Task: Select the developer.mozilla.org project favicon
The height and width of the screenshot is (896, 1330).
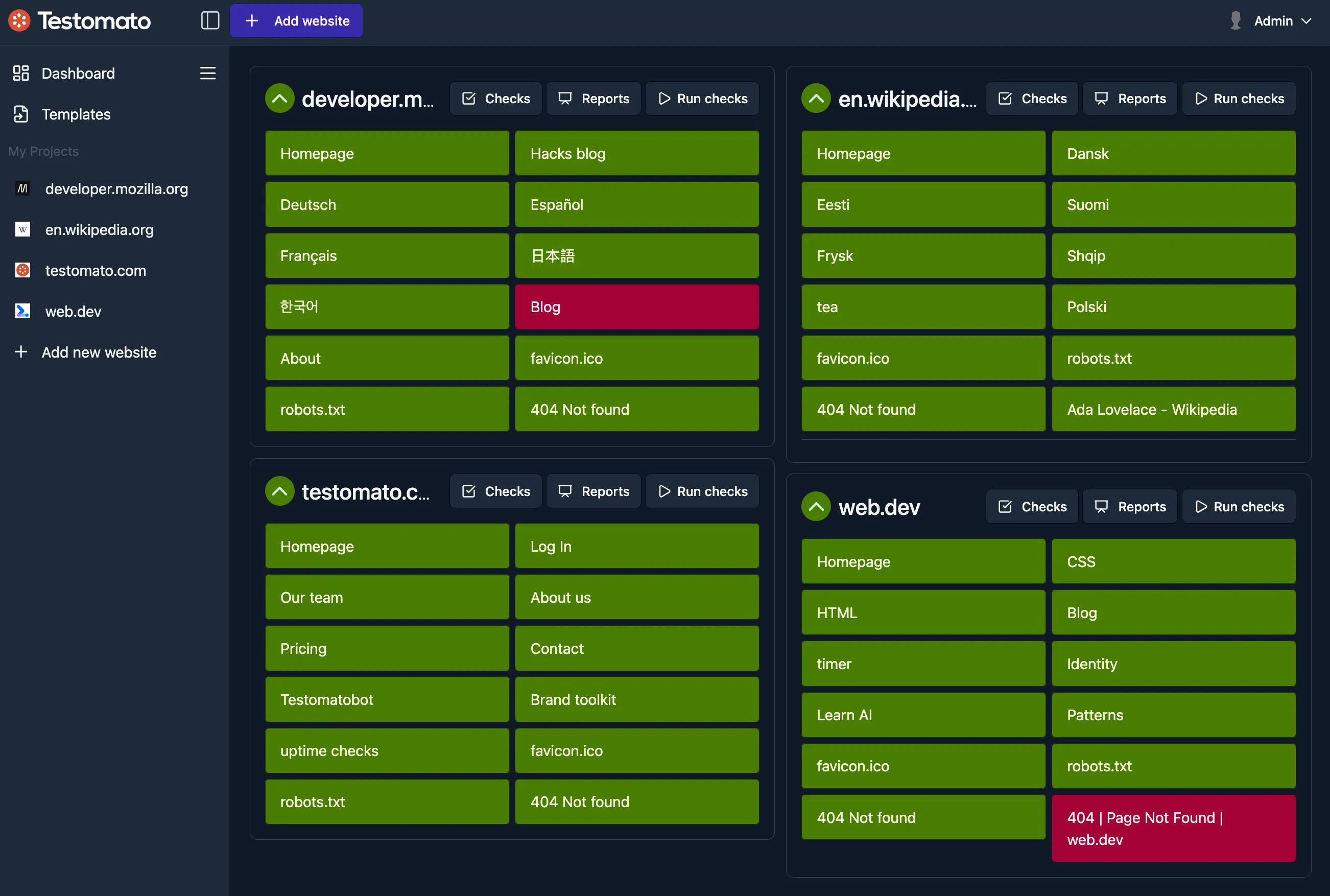Action: click(22, 188)
